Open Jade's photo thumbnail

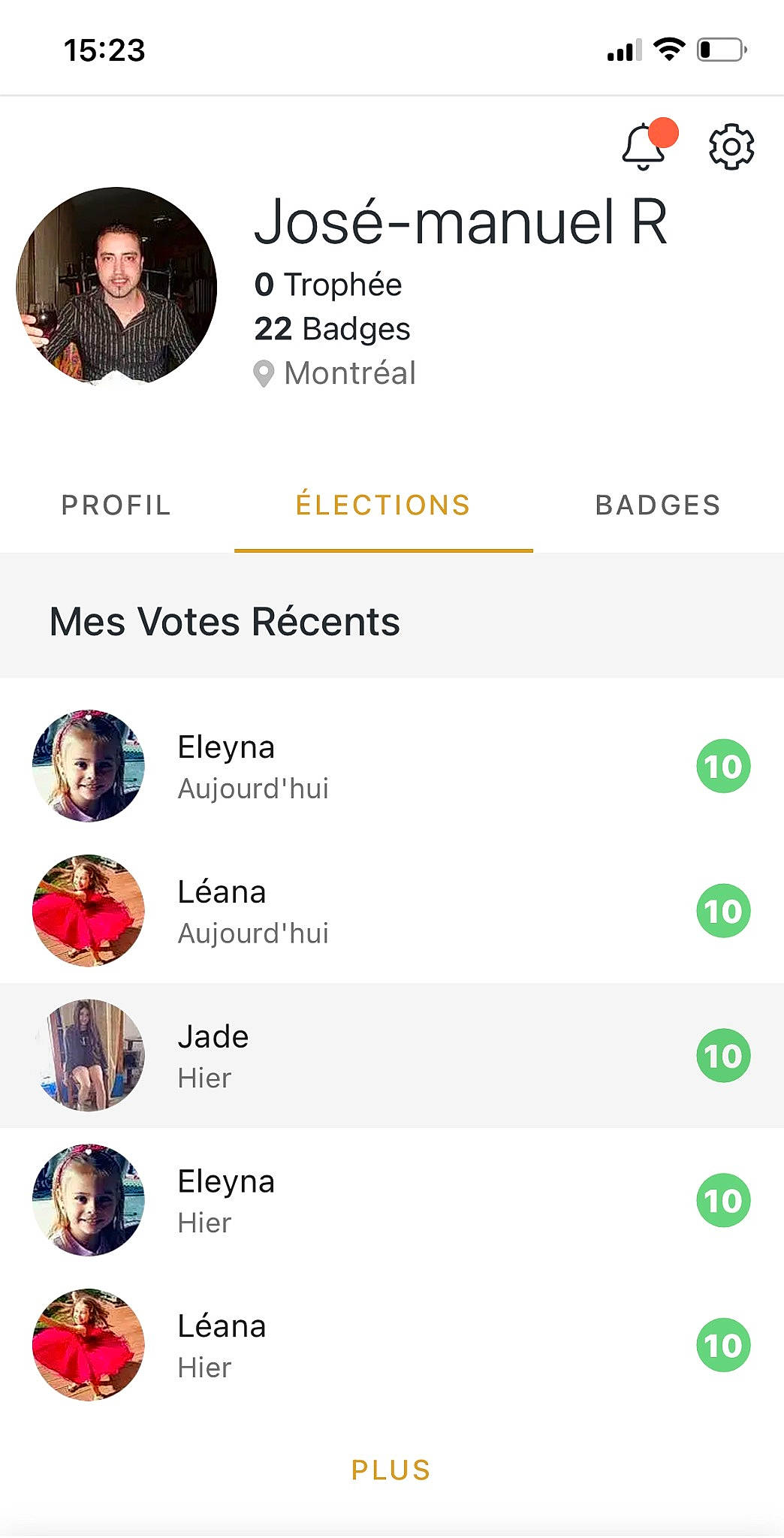point(89,1055)
